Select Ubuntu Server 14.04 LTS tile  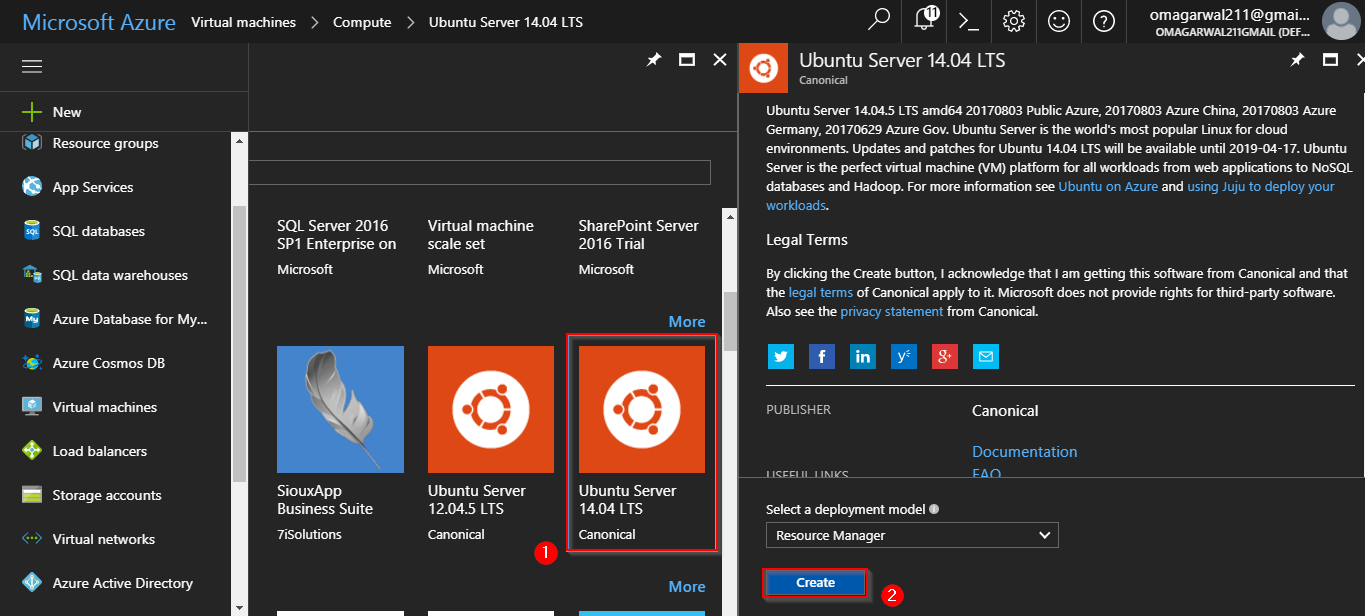point(642,443)
